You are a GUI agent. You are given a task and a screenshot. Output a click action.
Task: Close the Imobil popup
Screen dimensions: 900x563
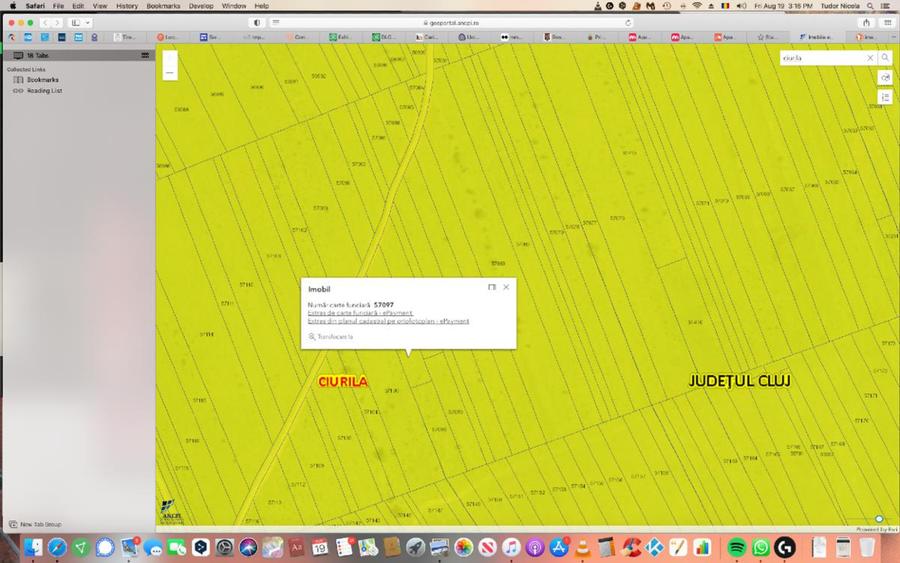tap(506, 287)
